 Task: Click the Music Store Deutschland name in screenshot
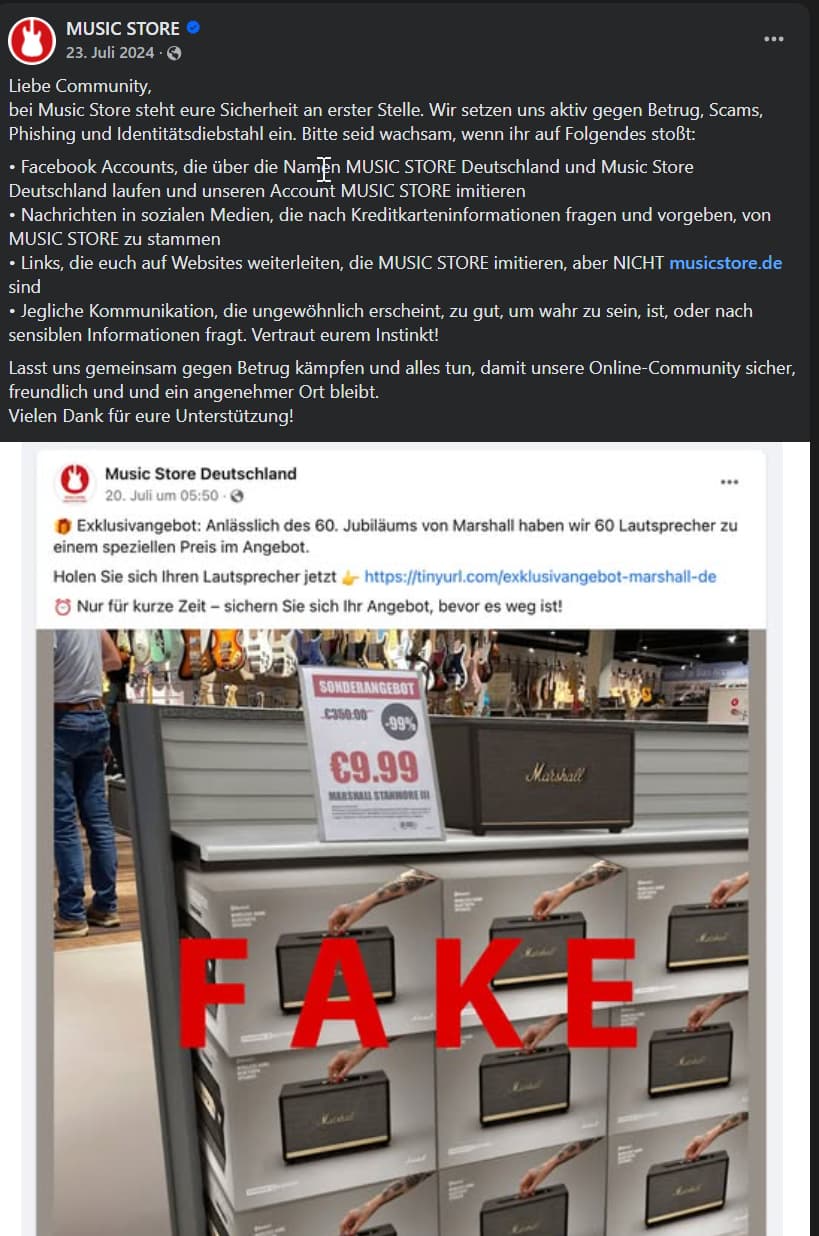(201, 473)
